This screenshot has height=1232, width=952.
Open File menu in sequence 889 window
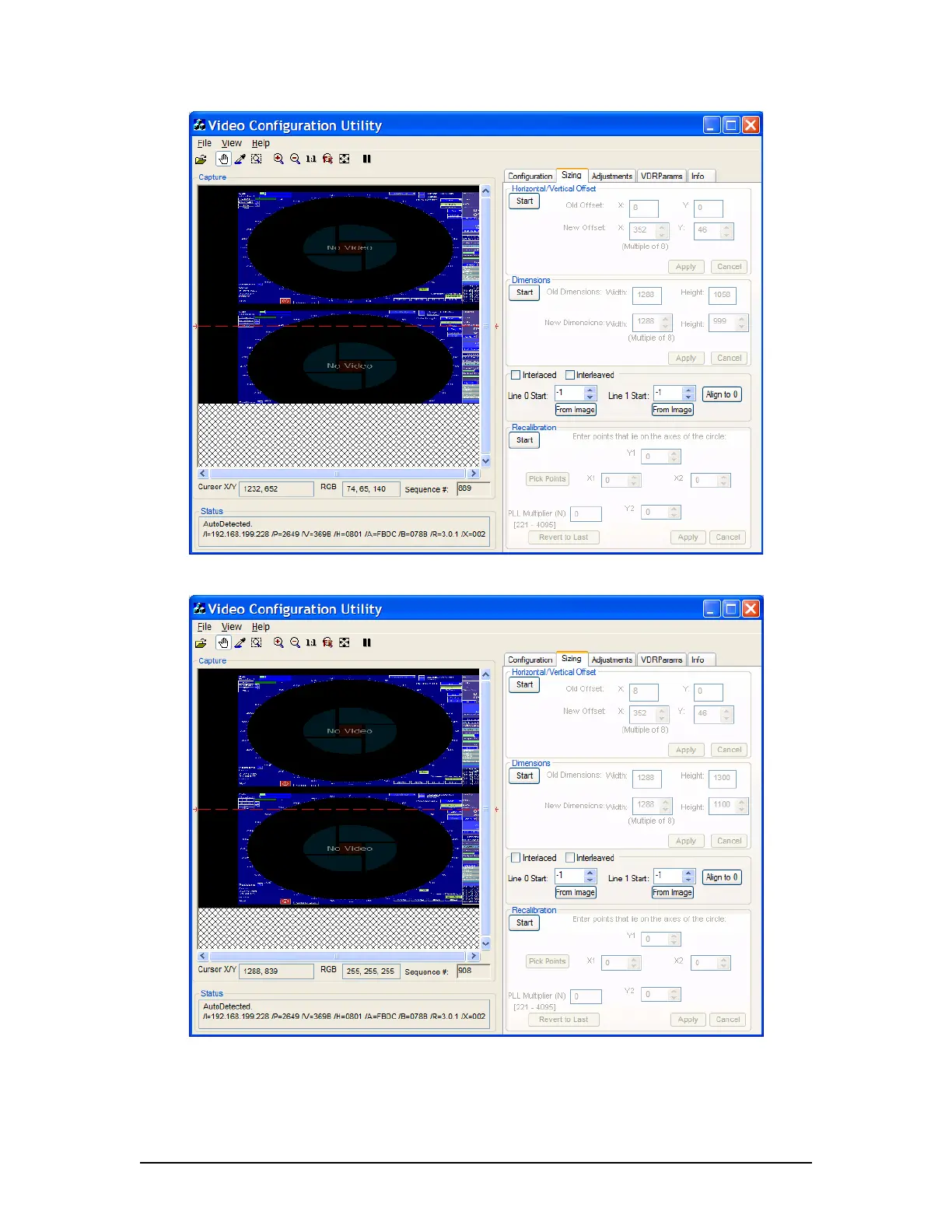point(205,143)
